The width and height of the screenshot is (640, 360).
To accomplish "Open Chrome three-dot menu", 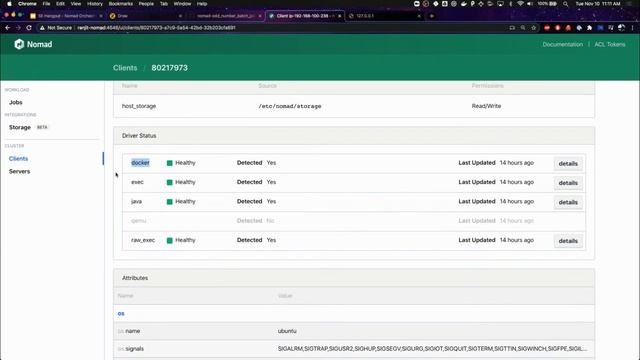I will click(633, 28).
